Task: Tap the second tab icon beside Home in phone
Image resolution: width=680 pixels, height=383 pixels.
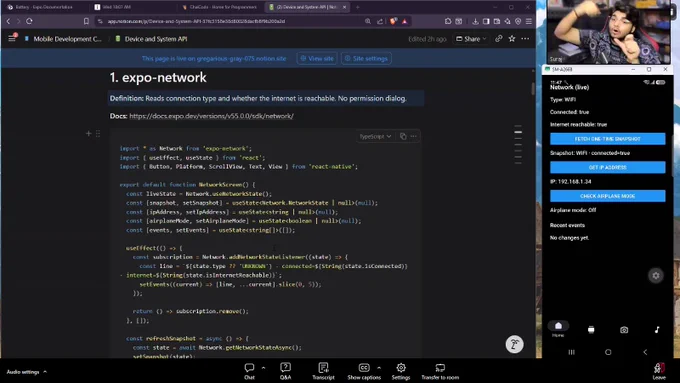Action: click(x=591, y=330)
